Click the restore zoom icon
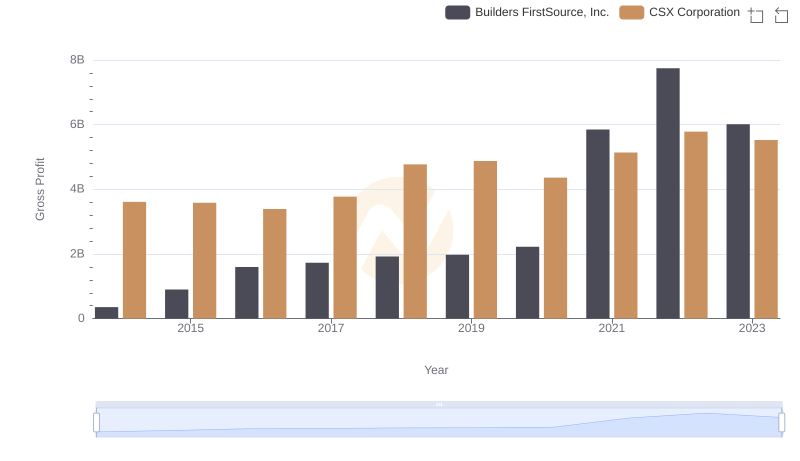Screen dimensions: 800x461 point(781,15)
